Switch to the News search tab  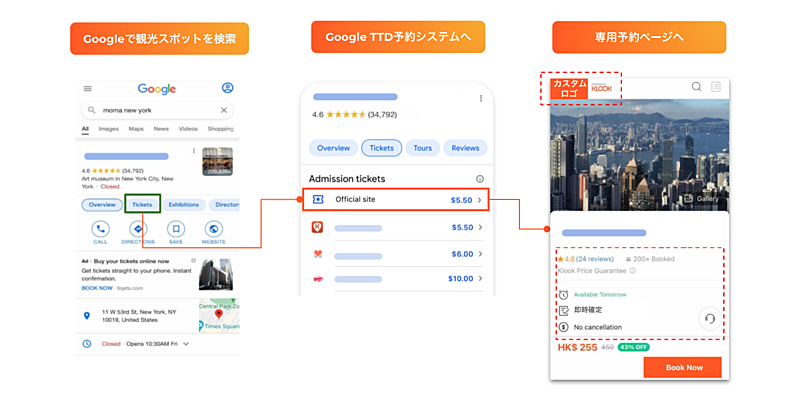pos(161,129)
